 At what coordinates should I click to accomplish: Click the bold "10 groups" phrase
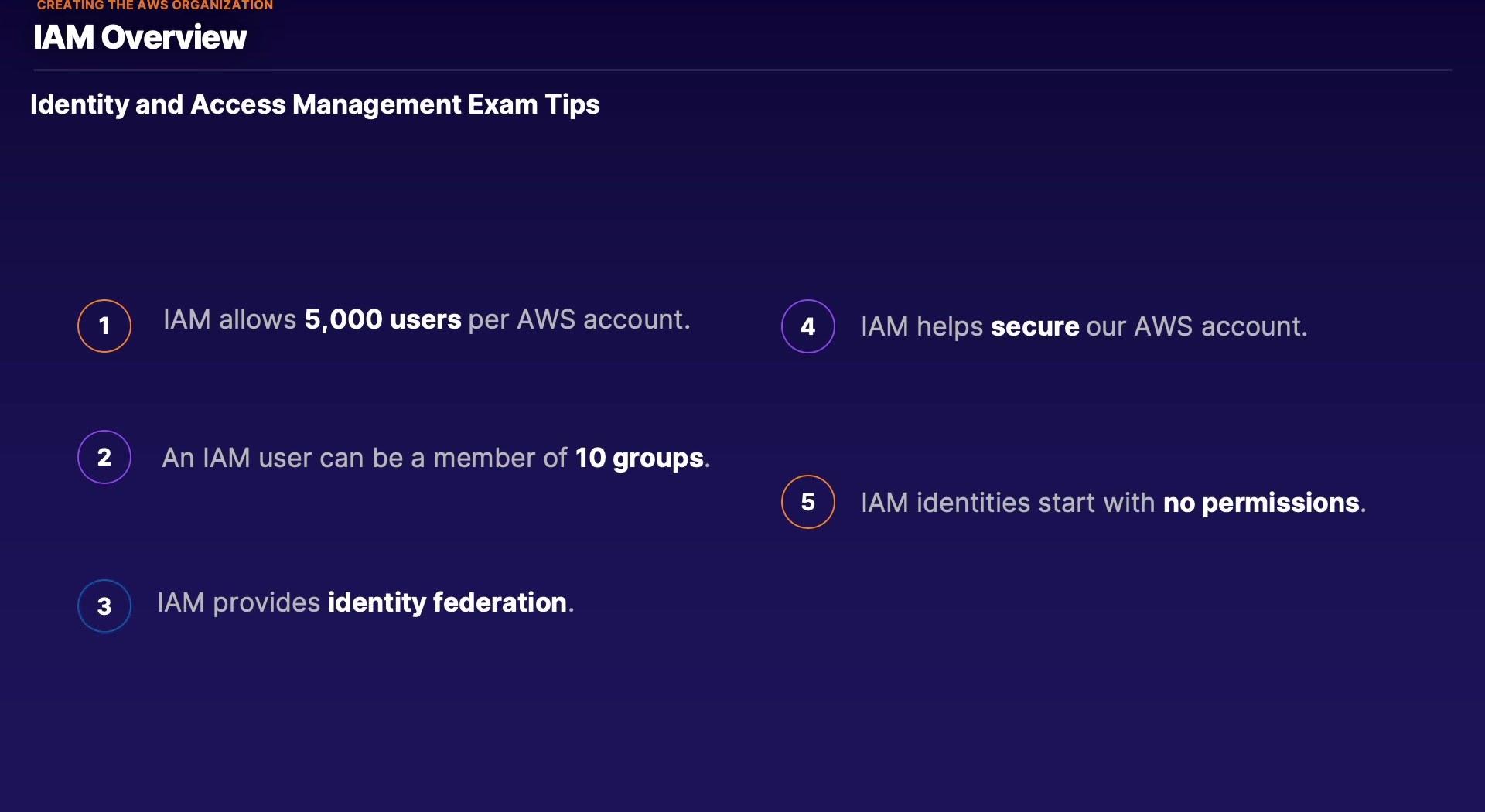[x=640, y=458]
